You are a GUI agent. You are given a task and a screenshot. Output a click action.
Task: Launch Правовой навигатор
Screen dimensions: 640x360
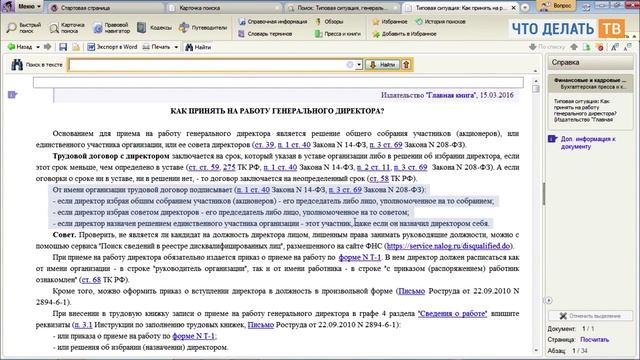click(111, 28)
